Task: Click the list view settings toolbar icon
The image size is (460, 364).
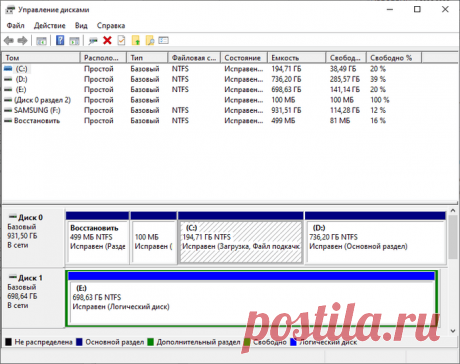Action: [163, 40]
